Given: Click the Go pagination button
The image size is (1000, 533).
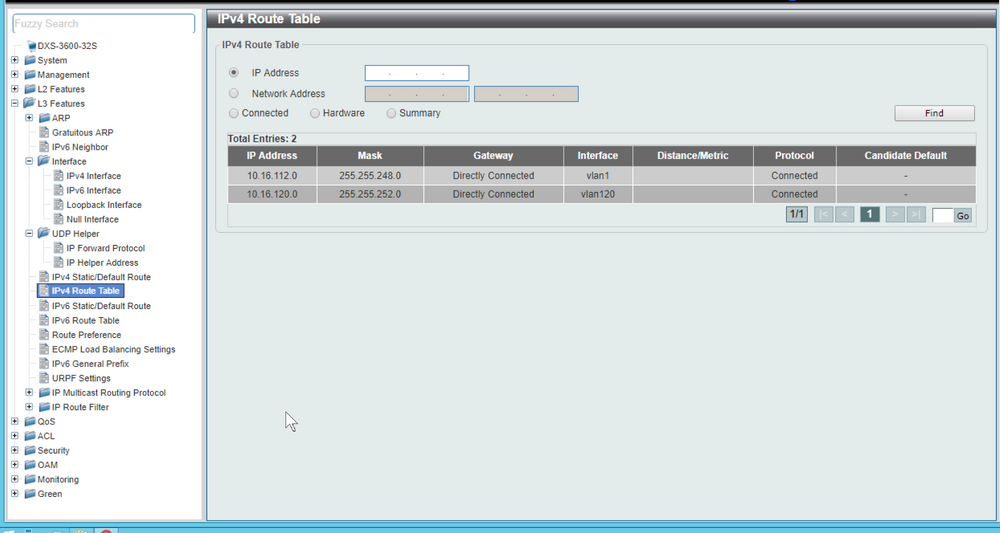Looking at the screenshot, I should (x=962, y=215).
